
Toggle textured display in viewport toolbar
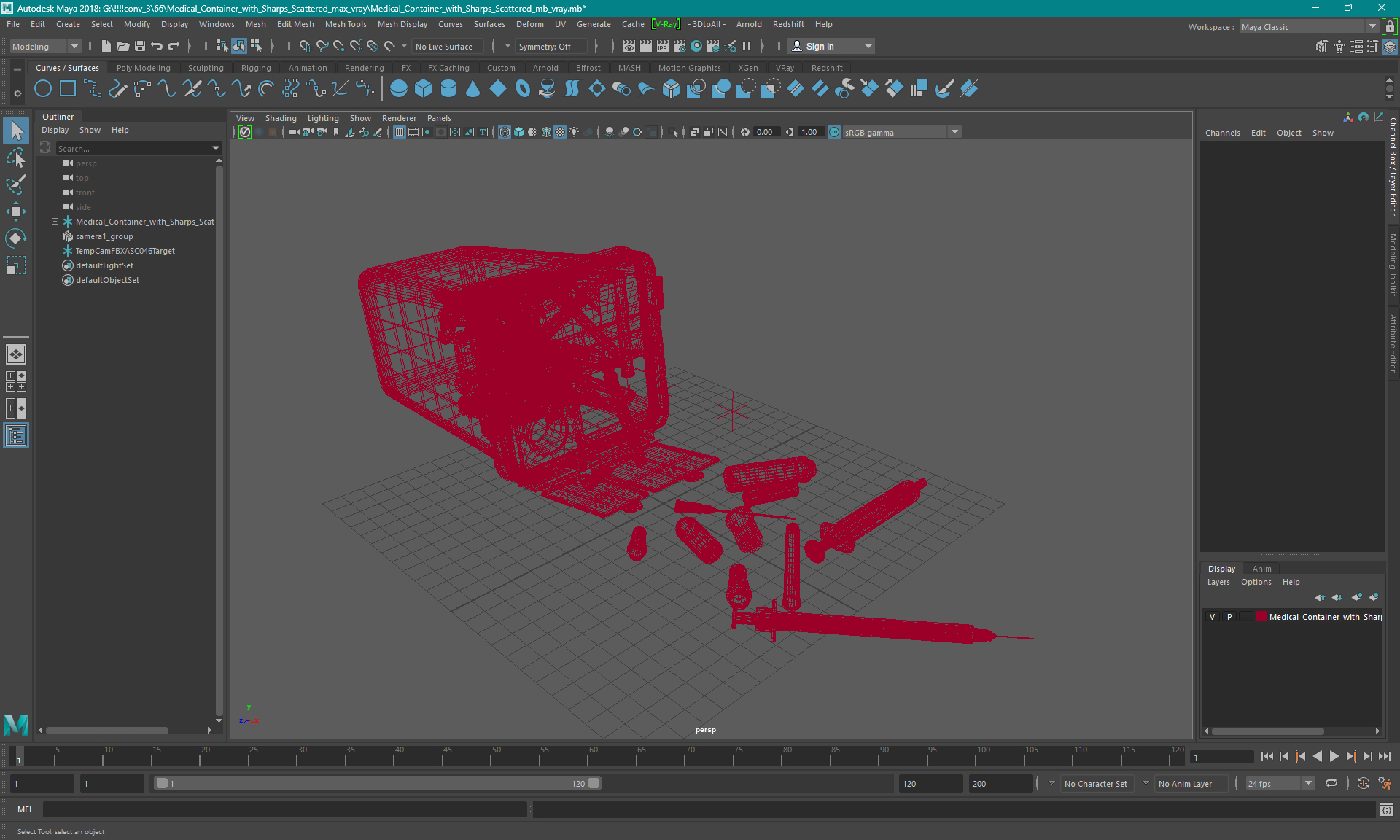pos(560,132)
